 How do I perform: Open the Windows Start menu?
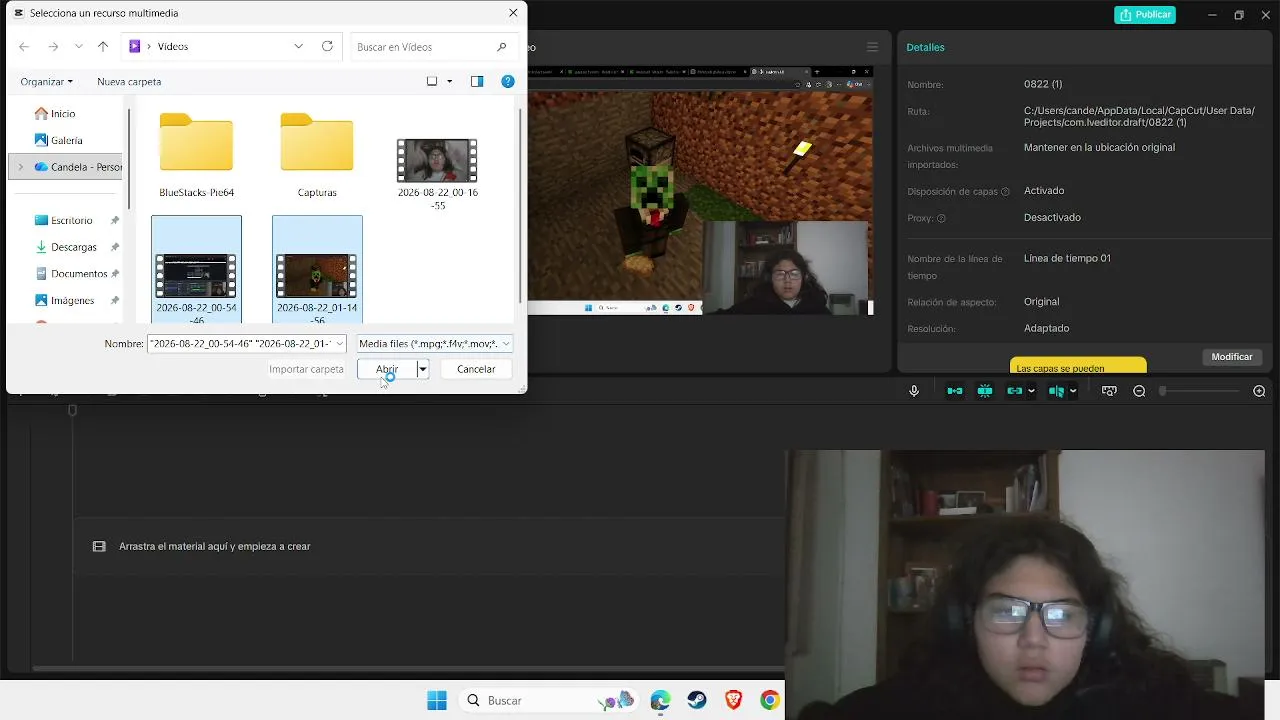pyautogui.click(x=437, y=700)
